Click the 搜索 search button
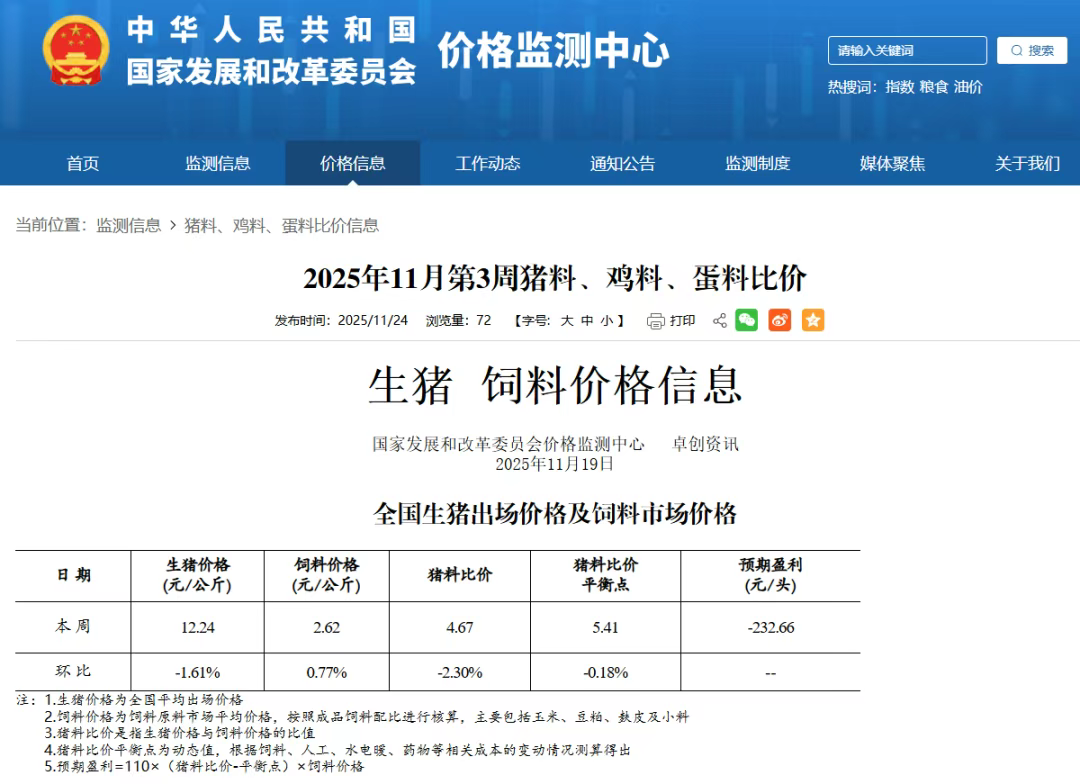 (x=1032, y=50)
